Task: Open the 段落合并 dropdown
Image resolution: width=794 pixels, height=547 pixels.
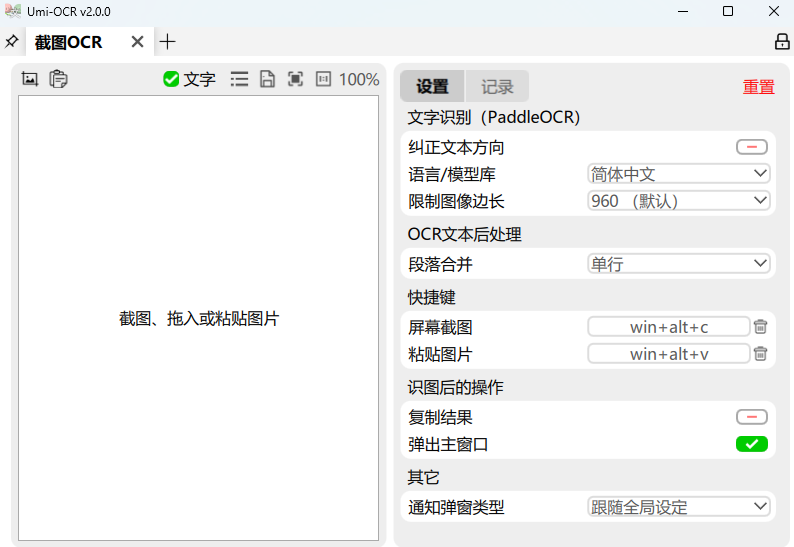Action: 679,264
